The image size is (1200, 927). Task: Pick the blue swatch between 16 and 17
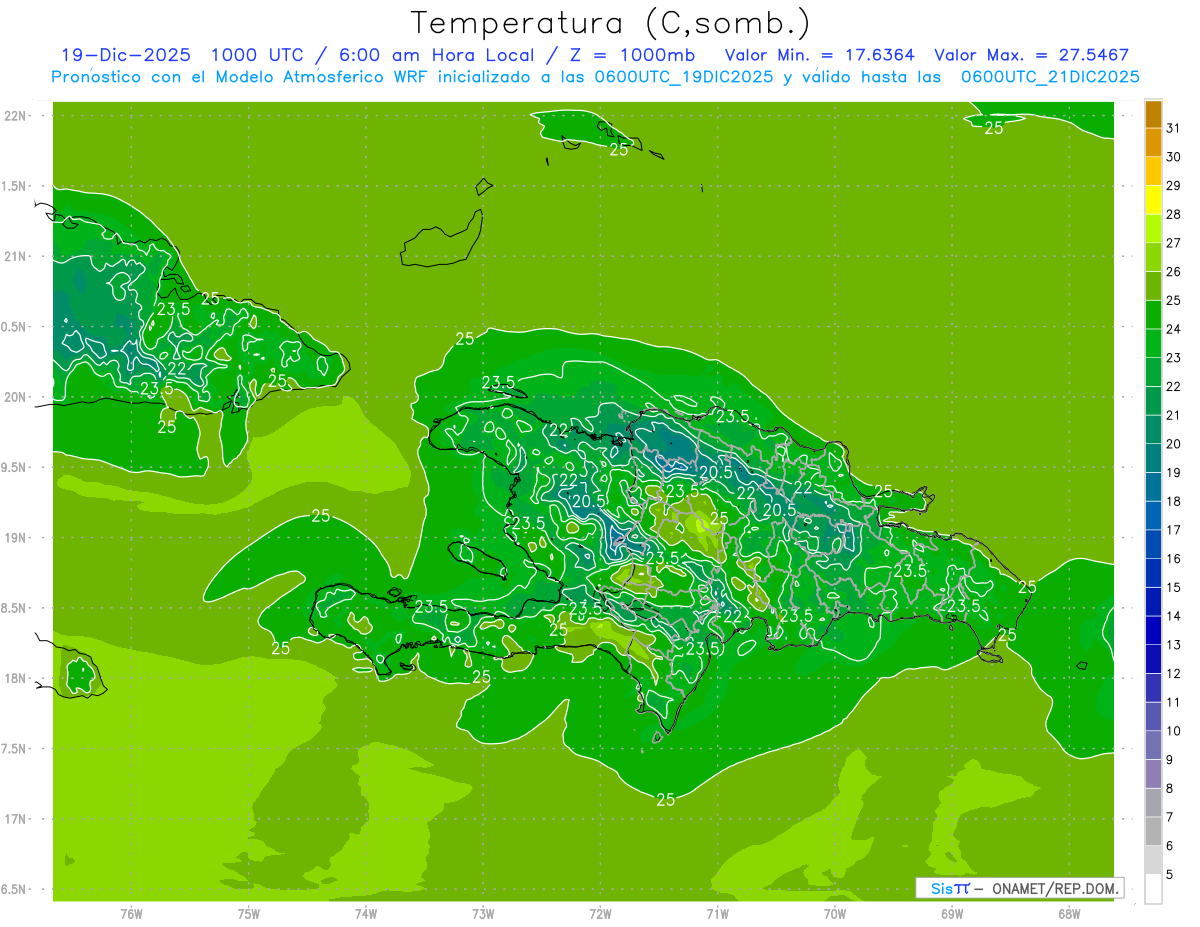coord(1153,544)
